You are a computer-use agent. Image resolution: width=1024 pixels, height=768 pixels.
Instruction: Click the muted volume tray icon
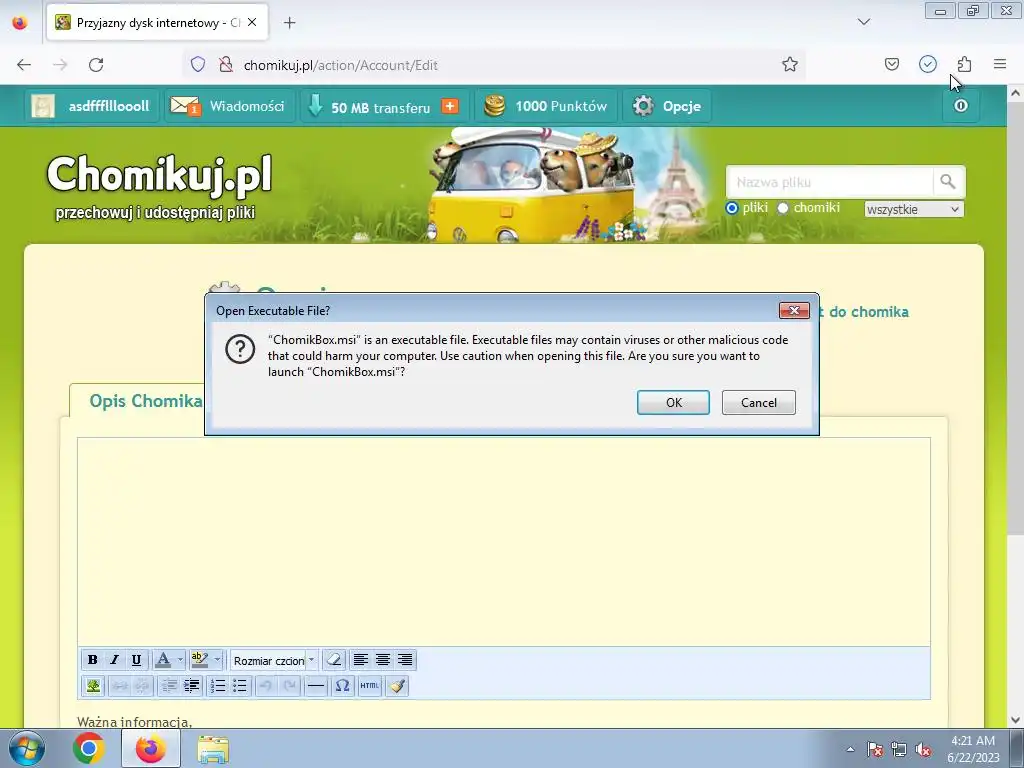(923, 750)
